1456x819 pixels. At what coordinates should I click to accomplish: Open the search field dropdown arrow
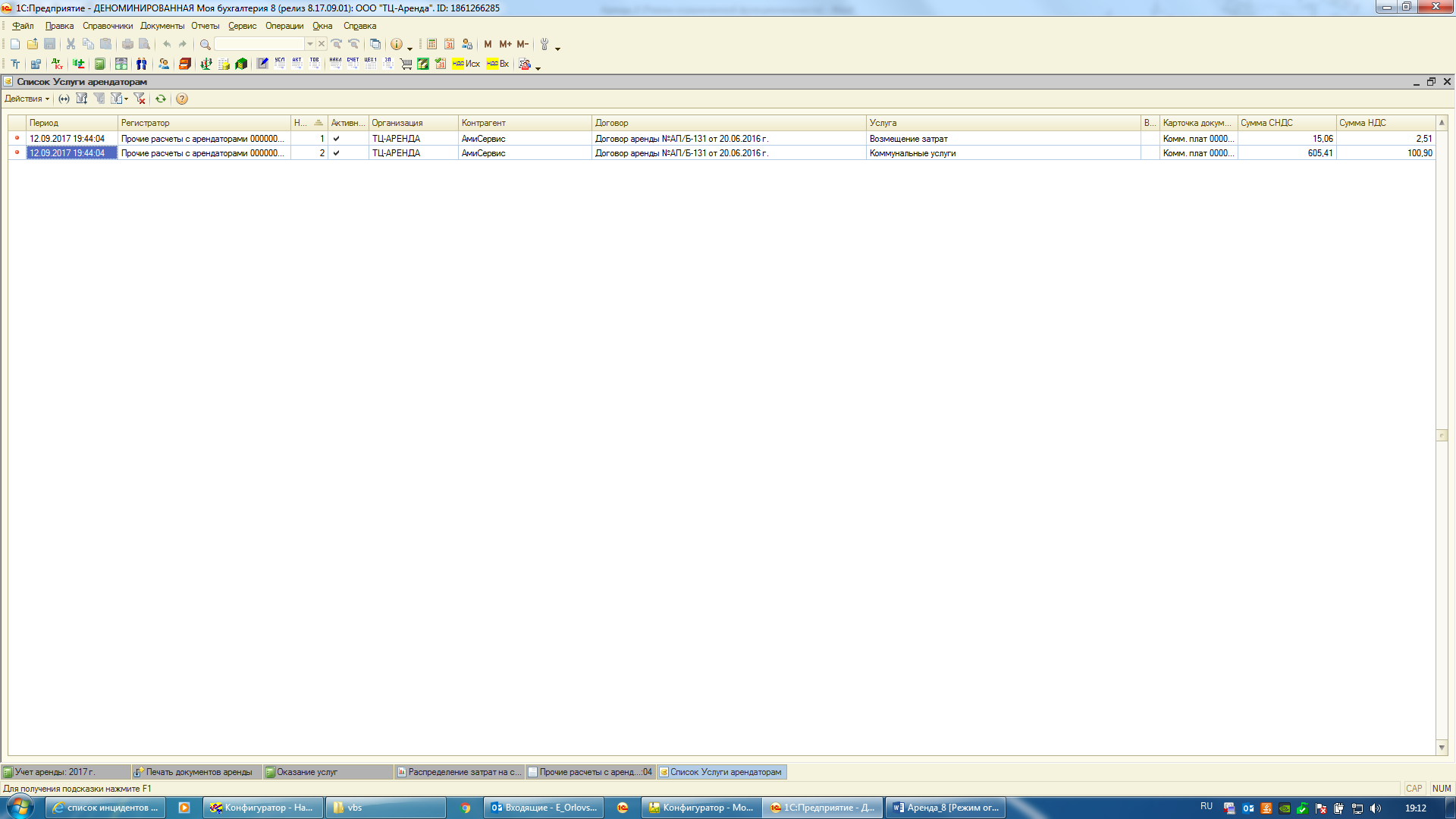point(309,44)
